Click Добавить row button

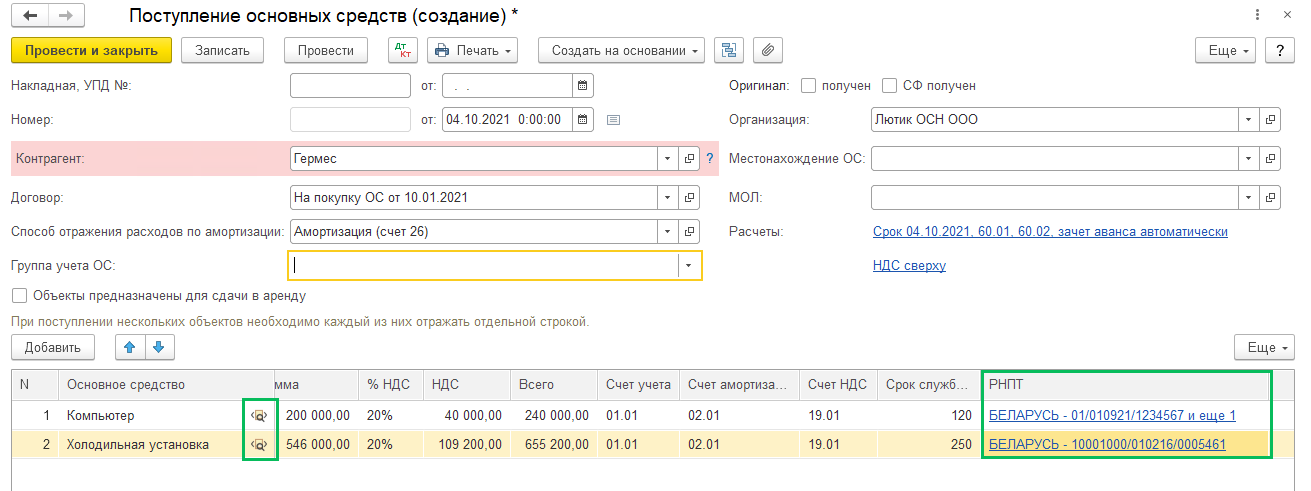tap(53, 347)
